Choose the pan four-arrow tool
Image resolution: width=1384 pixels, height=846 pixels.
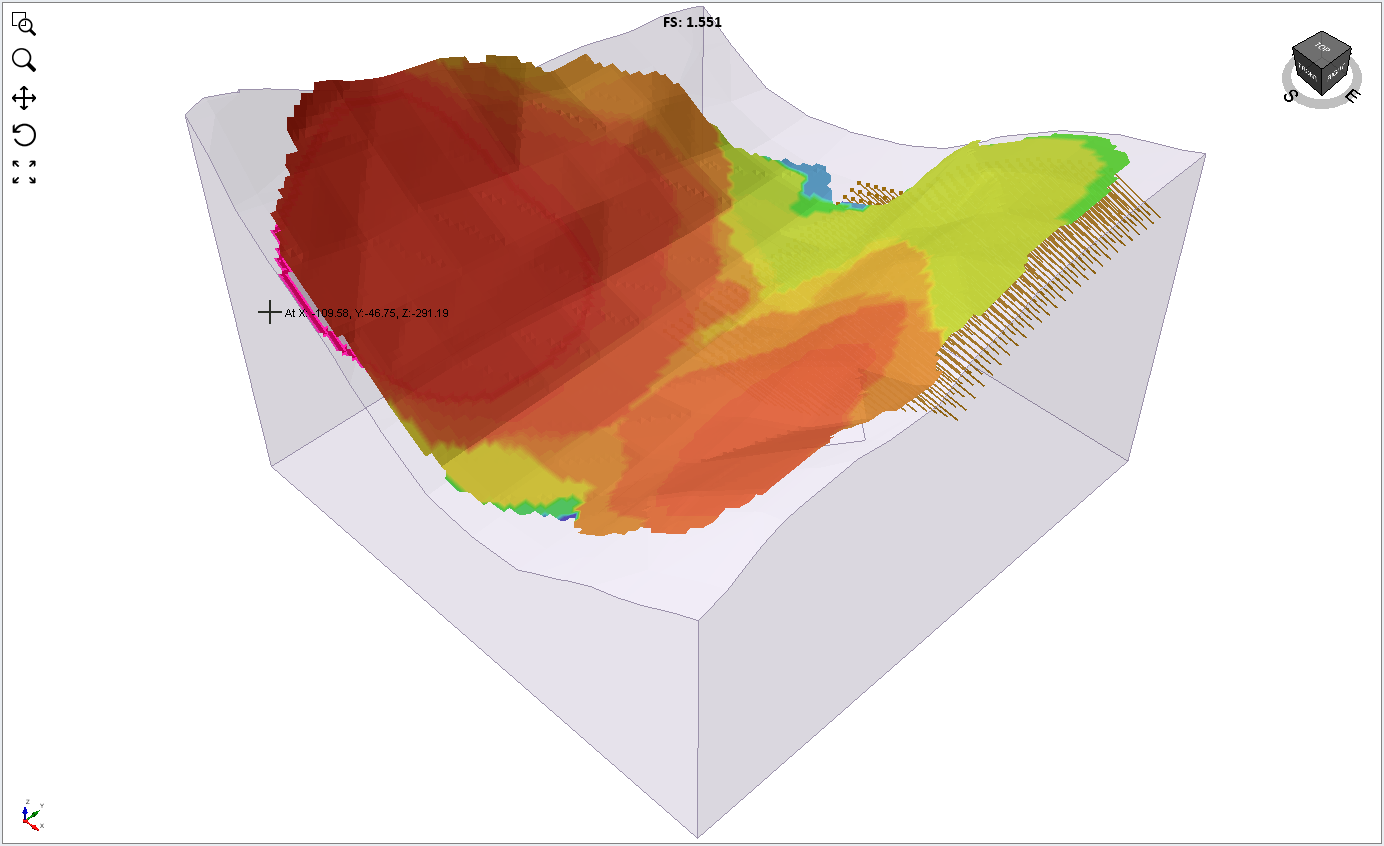[24, 98]
